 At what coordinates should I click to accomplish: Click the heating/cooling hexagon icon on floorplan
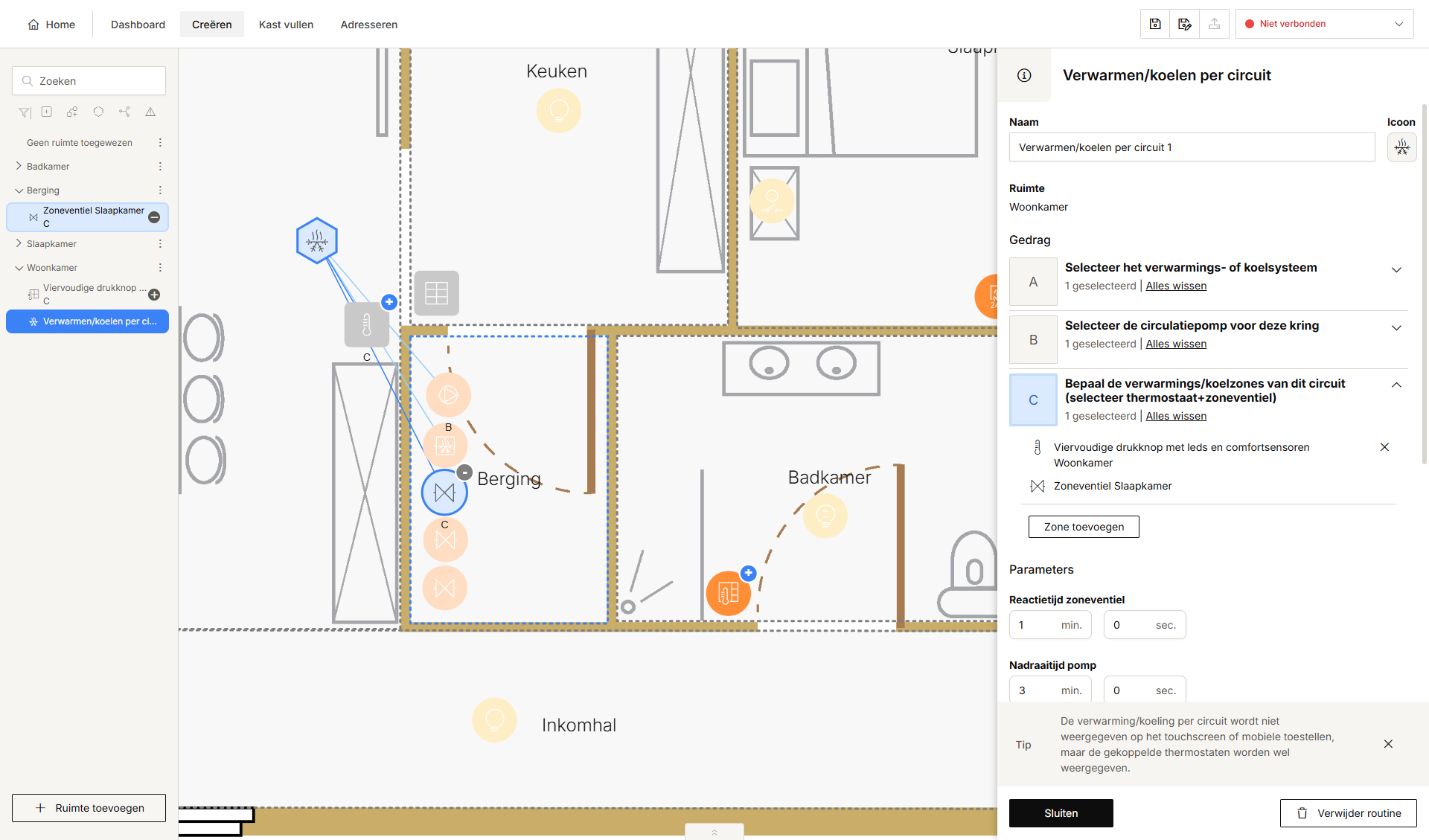click(x=317, y=240)
